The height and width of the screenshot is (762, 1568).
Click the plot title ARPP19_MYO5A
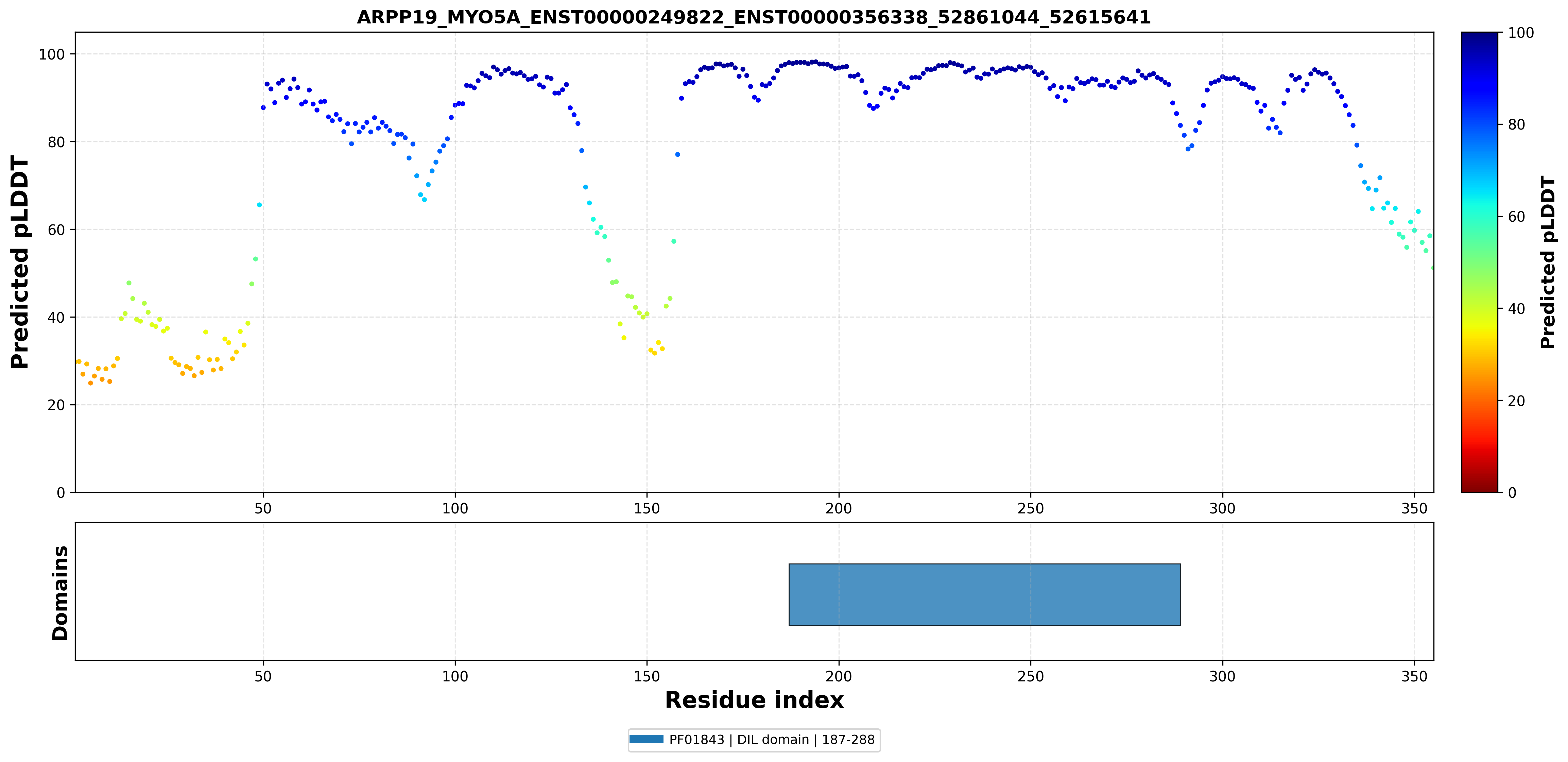[x=754, y=17]
